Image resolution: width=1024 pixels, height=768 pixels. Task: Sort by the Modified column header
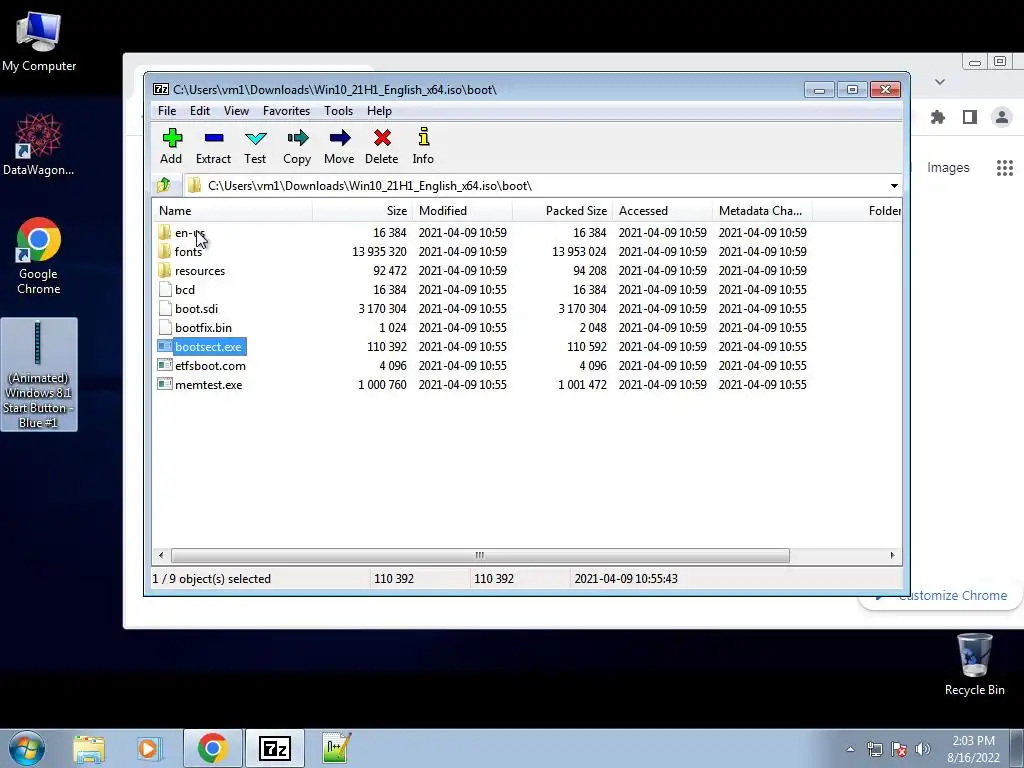tap(462, 211)
